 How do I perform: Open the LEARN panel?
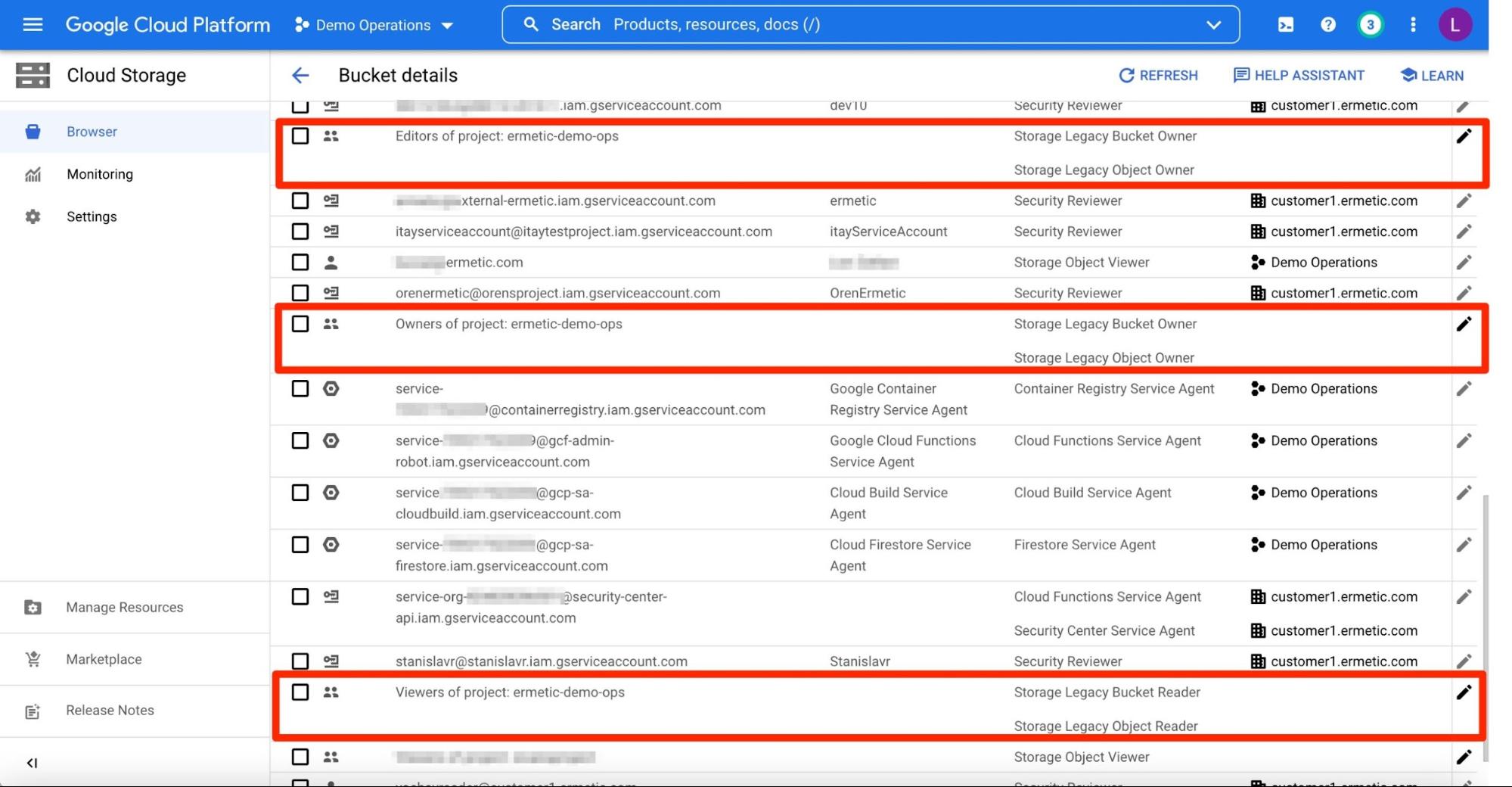pos(1432,76)
